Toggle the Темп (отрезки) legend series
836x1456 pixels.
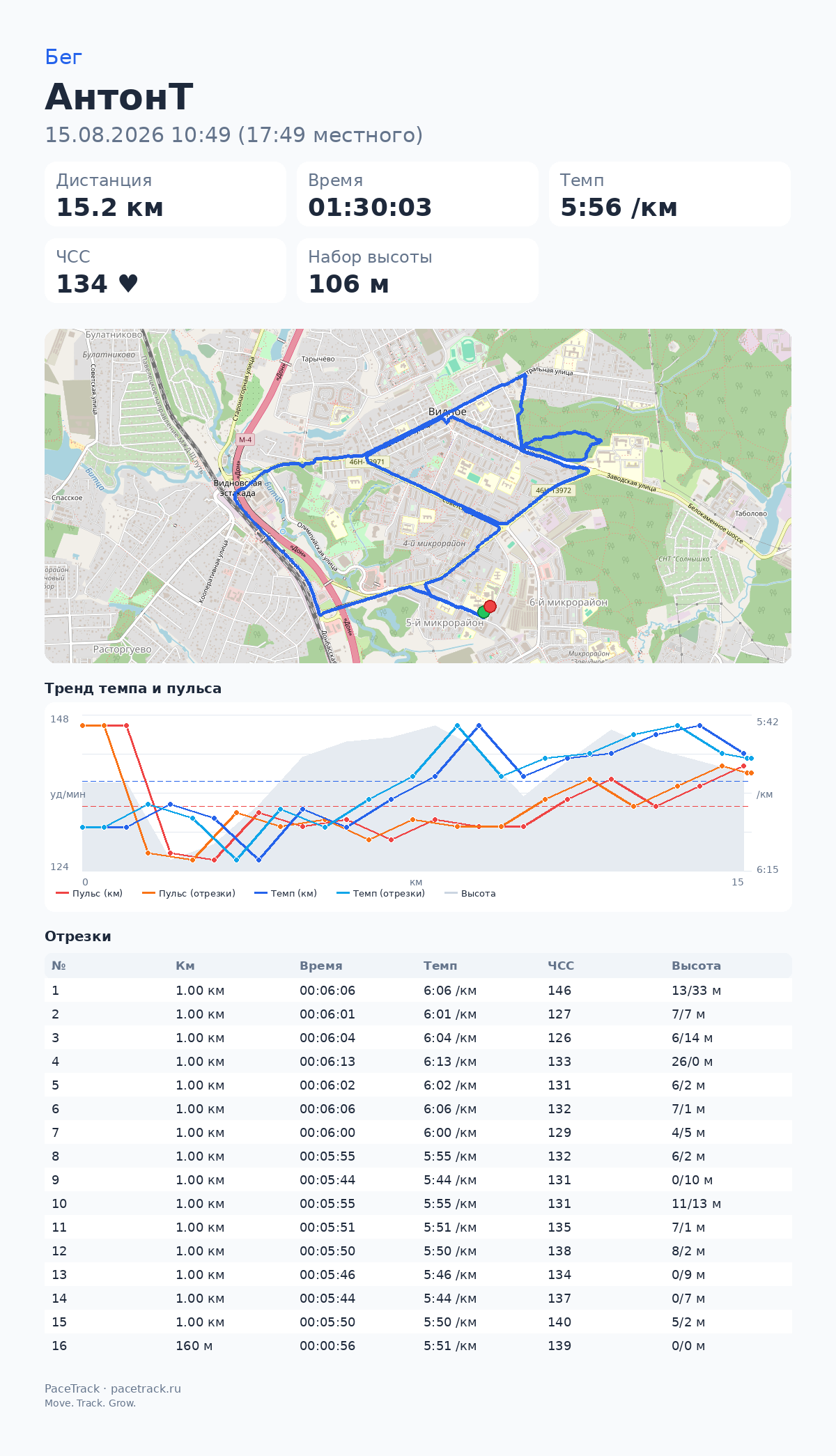coord(380,893)
